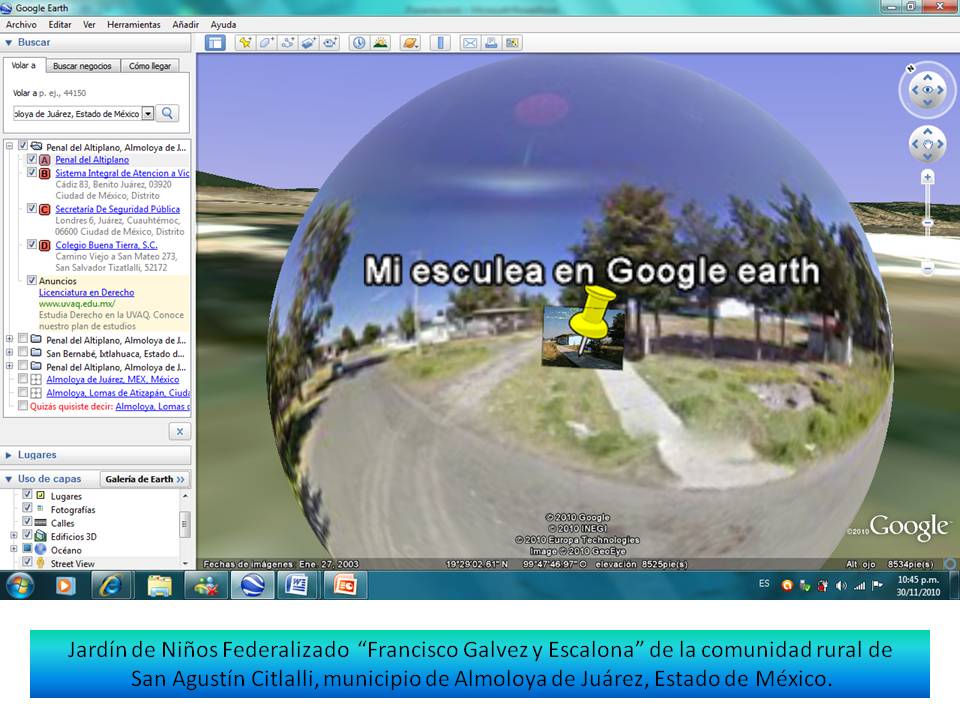
Task: Expand the Edificios 3D layer tree
Action: point(13,536)
